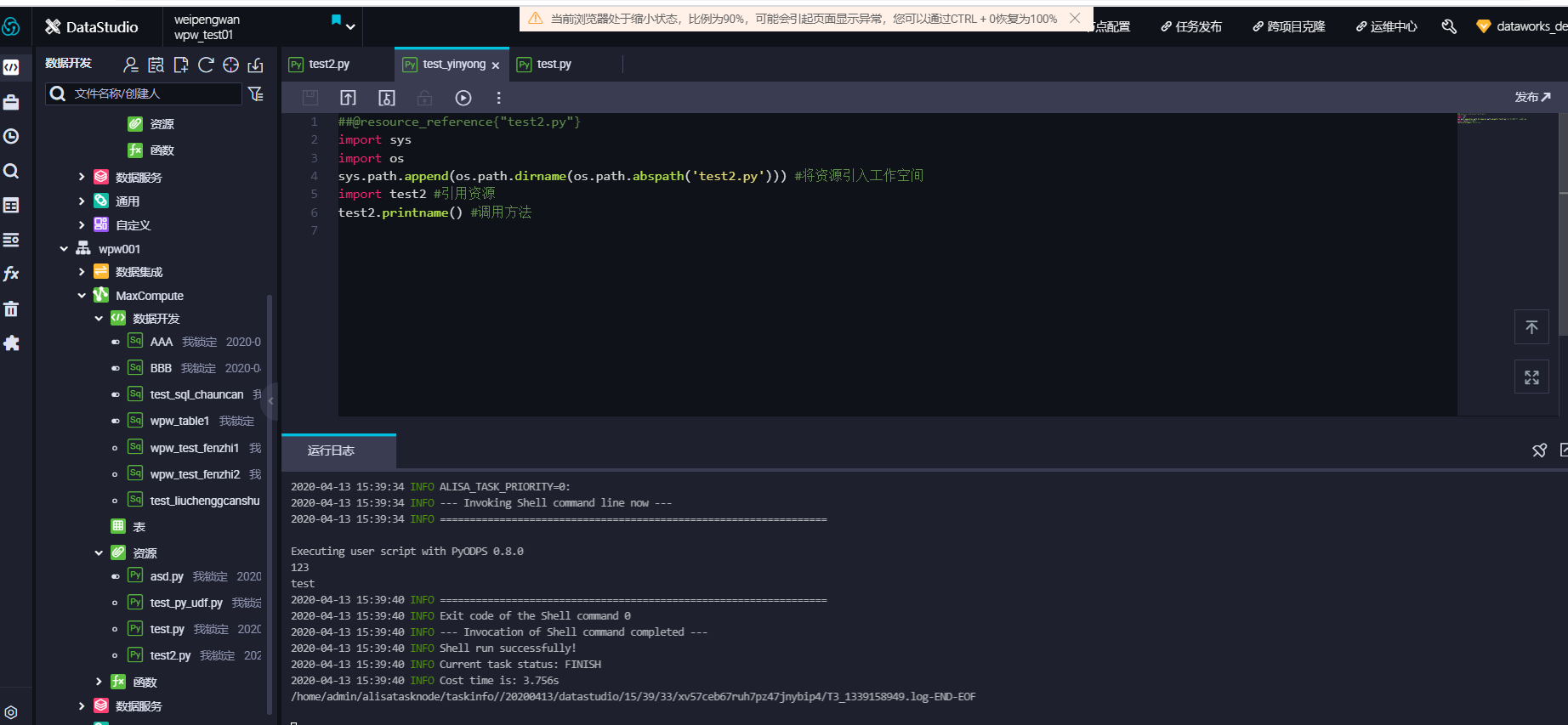Collapse left panel with side handle arrow
The width and height of the screenshot is (1568, 725).
pos(271,400)
